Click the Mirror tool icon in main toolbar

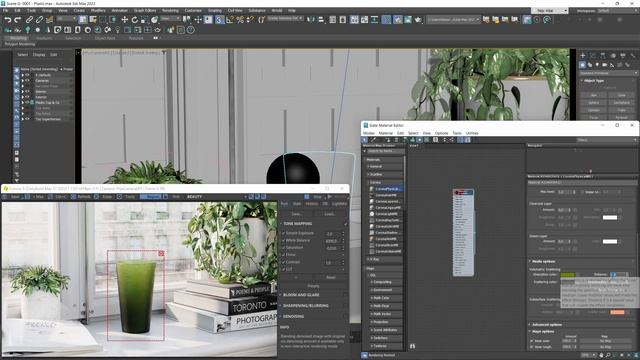(x=311, y=20)
